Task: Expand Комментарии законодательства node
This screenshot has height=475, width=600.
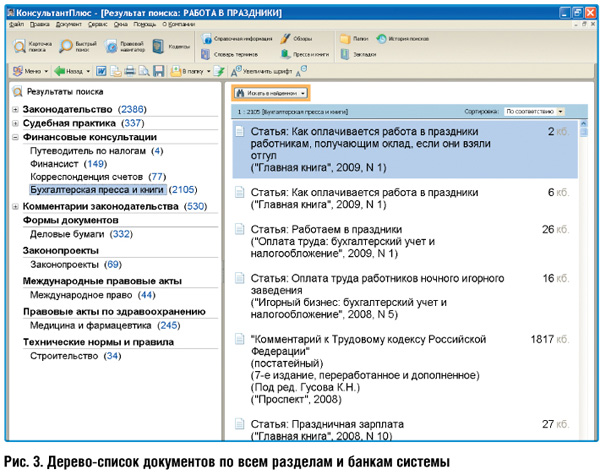Action: 15,206
